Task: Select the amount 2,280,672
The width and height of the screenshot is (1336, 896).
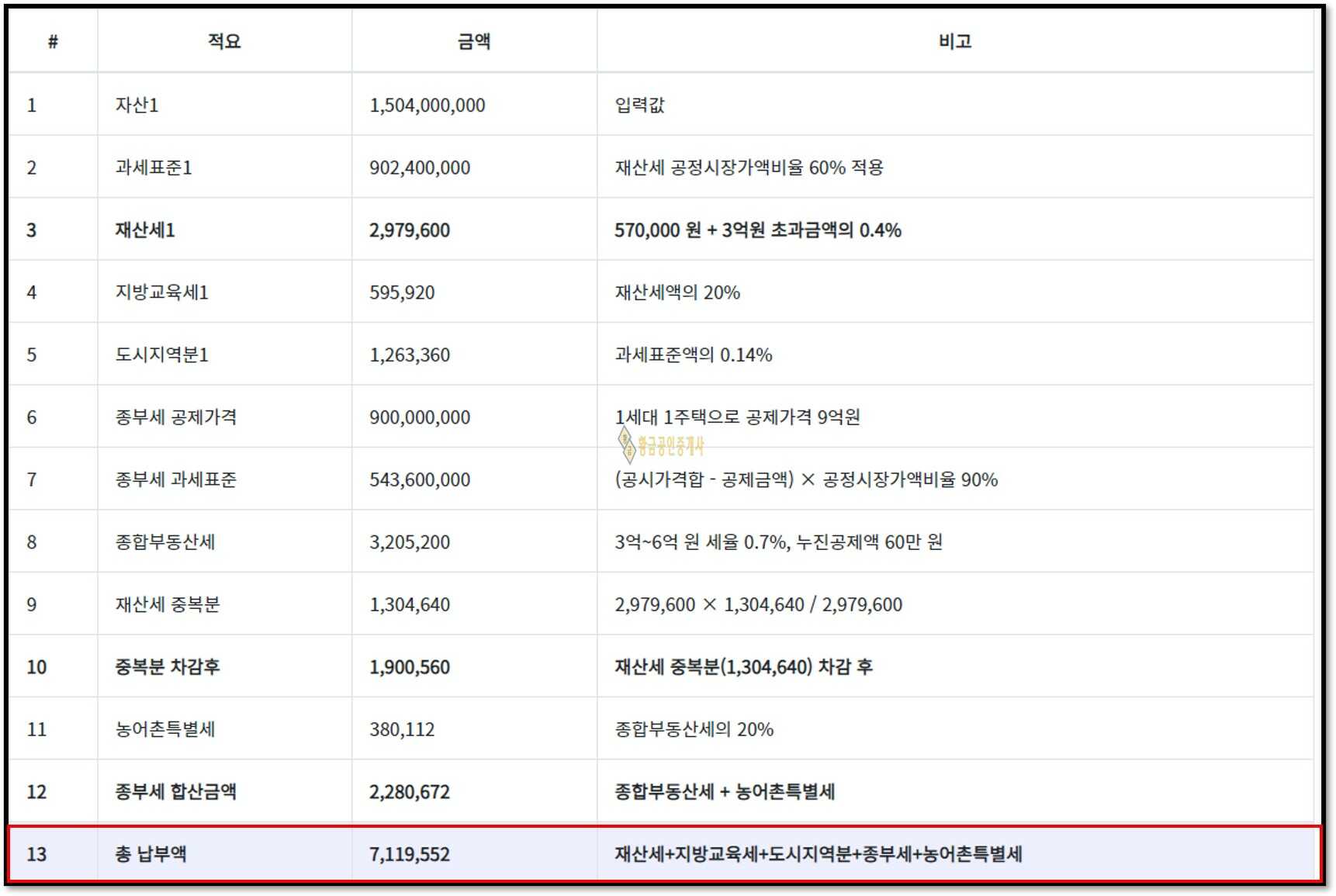Action: [410, 792]
